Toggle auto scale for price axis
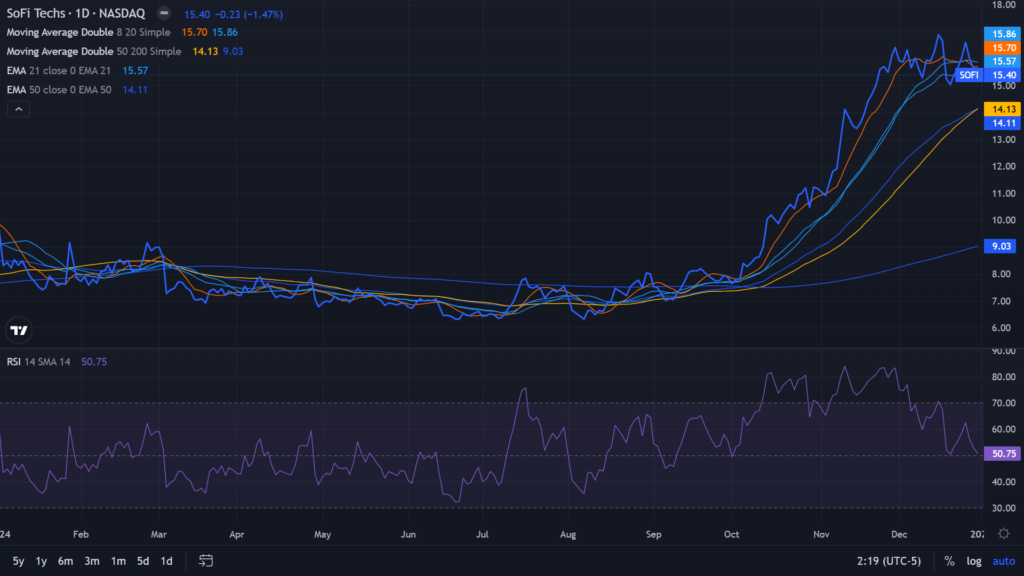1024x576 pixels. 1004,561
